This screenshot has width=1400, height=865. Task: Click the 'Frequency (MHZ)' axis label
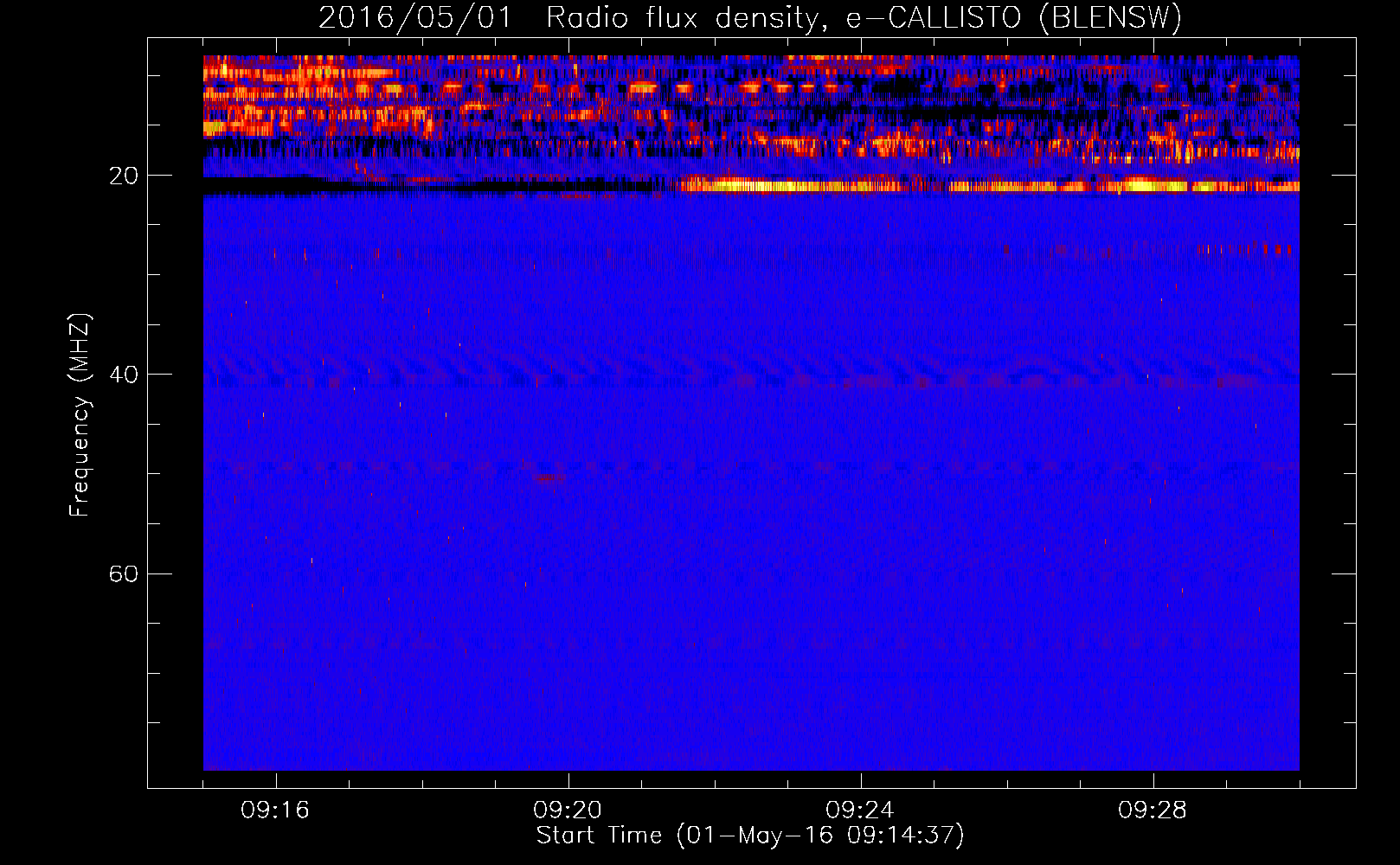pyautogui.click(x=80, y=415)
